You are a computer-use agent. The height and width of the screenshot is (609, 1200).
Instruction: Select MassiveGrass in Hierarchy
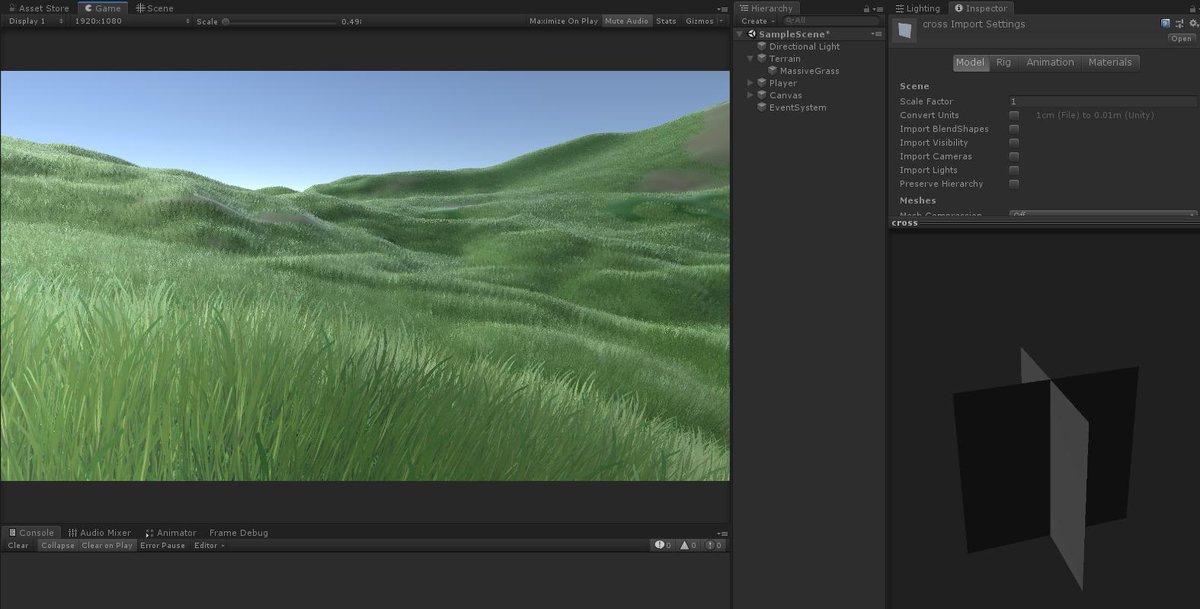point(809,71)
